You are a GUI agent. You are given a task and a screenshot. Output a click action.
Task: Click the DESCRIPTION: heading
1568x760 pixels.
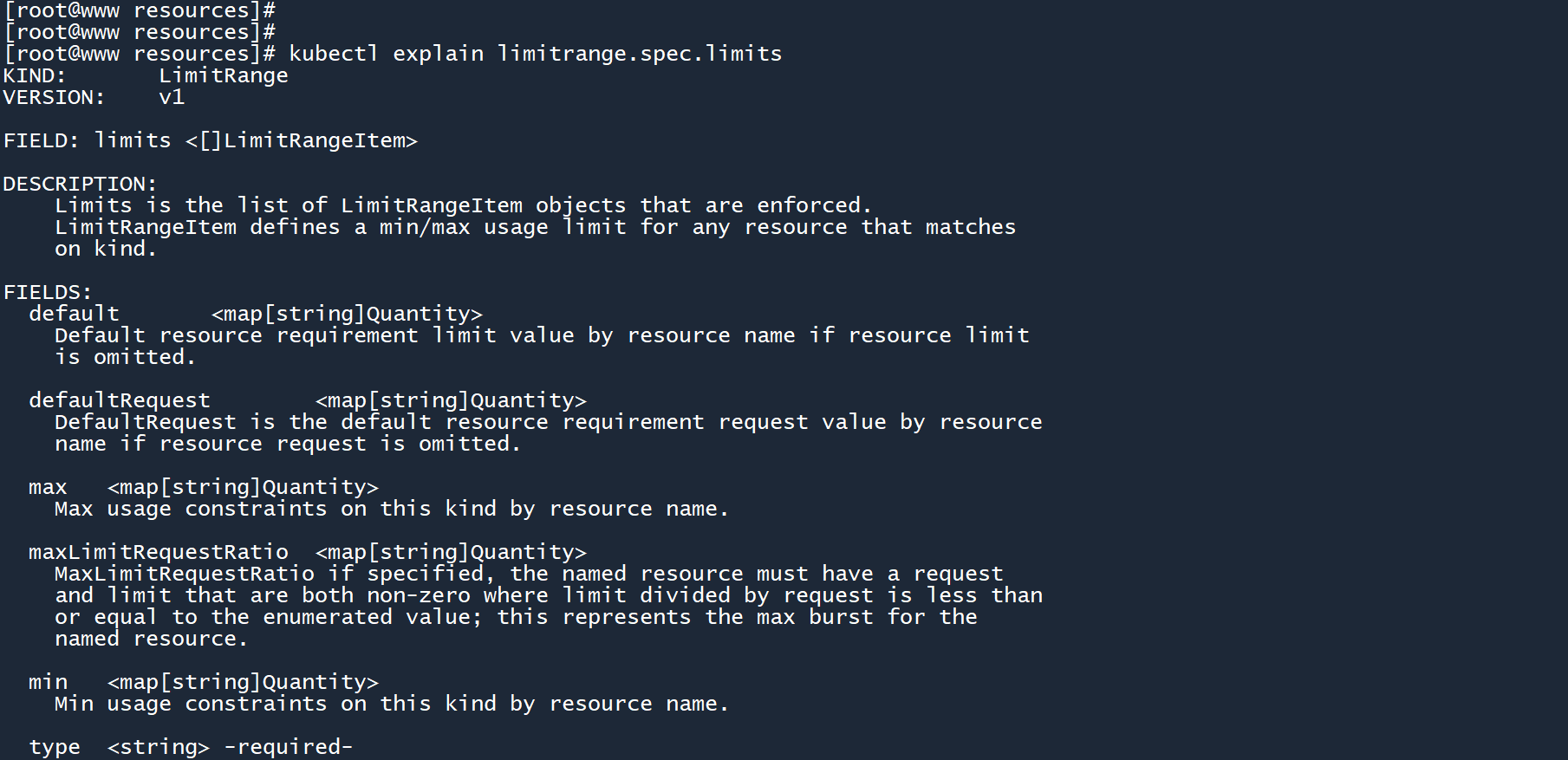coord(80,184)
